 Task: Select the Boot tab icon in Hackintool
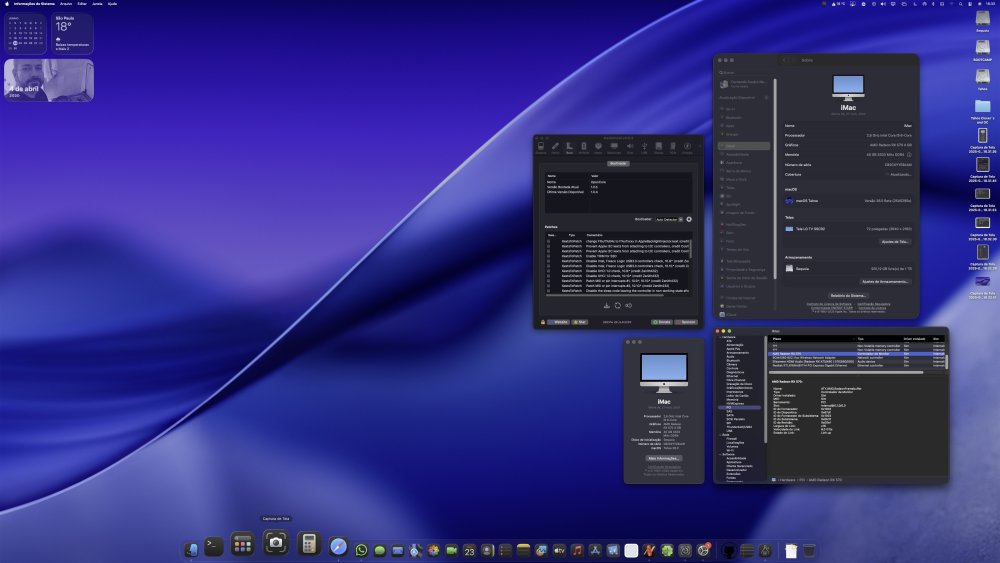point(570,147)
